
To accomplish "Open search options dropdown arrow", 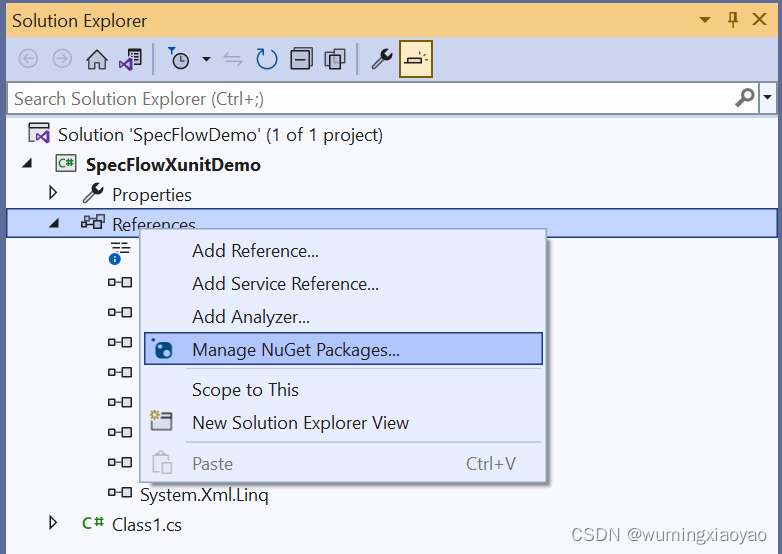I will tap(768, 98).
